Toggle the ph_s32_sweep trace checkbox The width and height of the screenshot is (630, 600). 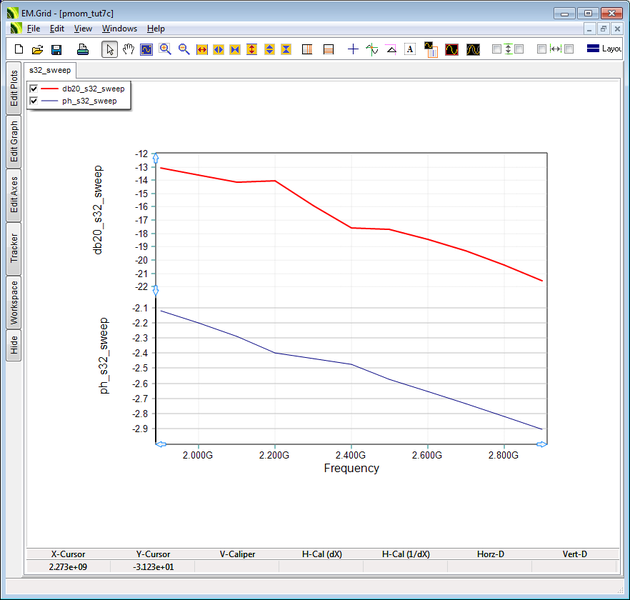pos(34,101)
